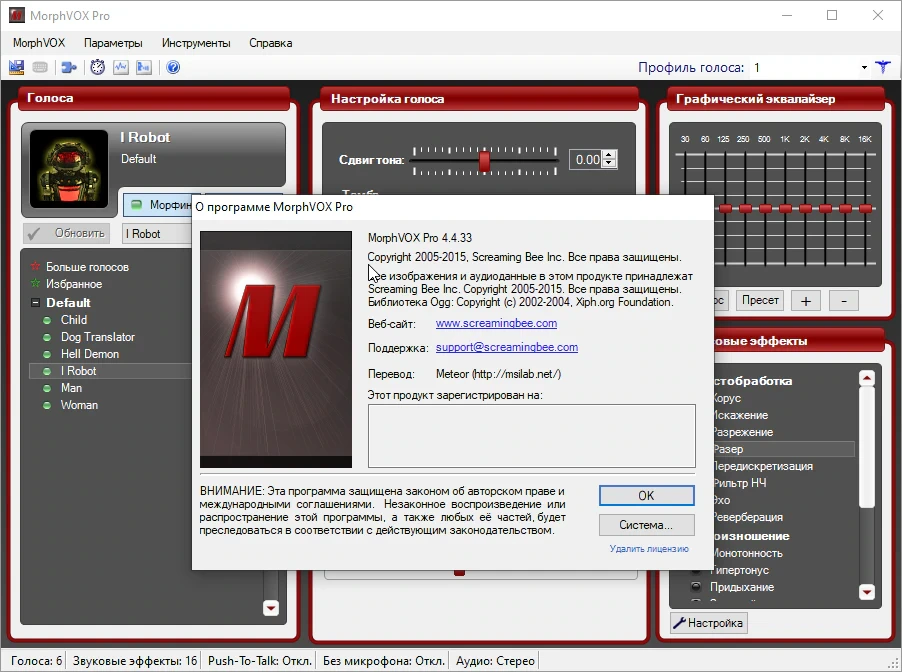Click the waveform icon in the toolbar
Screen dimensions: 902x672
click(x=121, y=67)
